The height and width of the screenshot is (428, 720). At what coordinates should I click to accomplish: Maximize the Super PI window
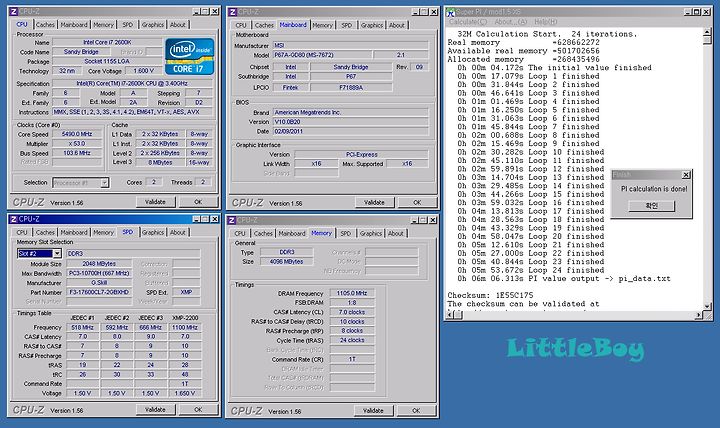pyautogui.click(x=696, y=12)
